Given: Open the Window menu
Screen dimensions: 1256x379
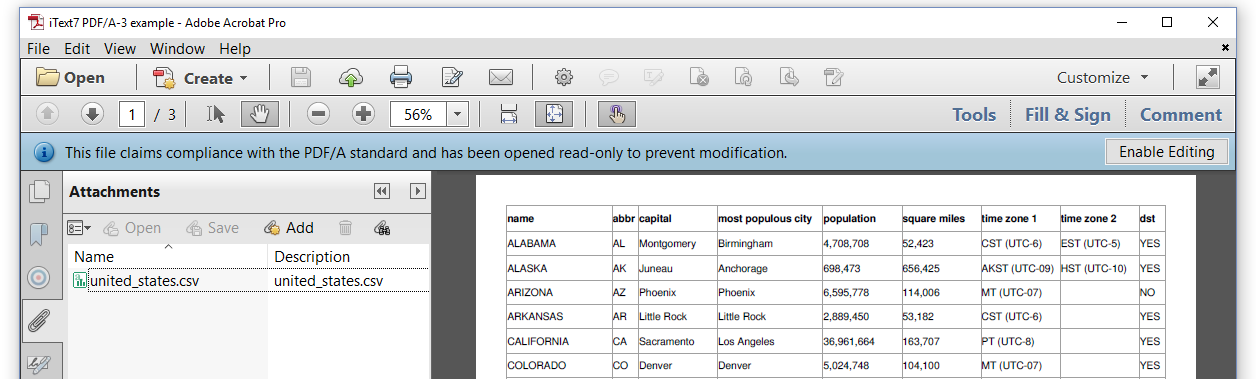Looking at the screenshot, I should pyautogui.click(x=177, y=48).
